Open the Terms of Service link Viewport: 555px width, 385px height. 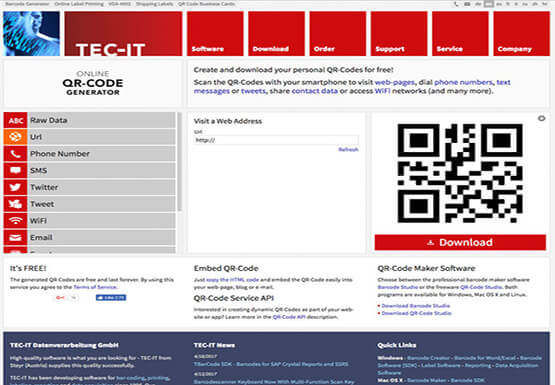95,287
